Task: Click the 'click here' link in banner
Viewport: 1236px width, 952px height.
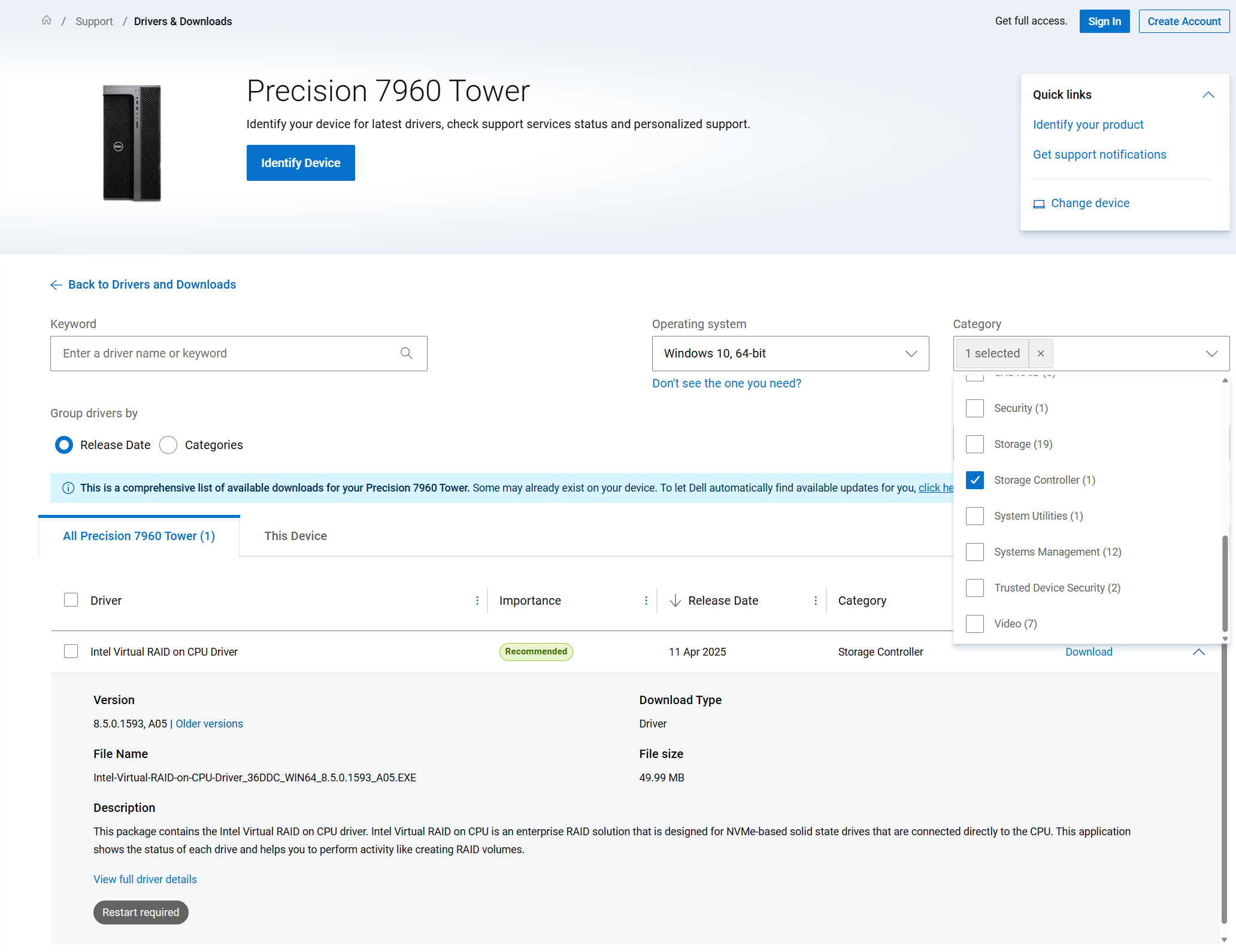Action: [x=935, y=488]
